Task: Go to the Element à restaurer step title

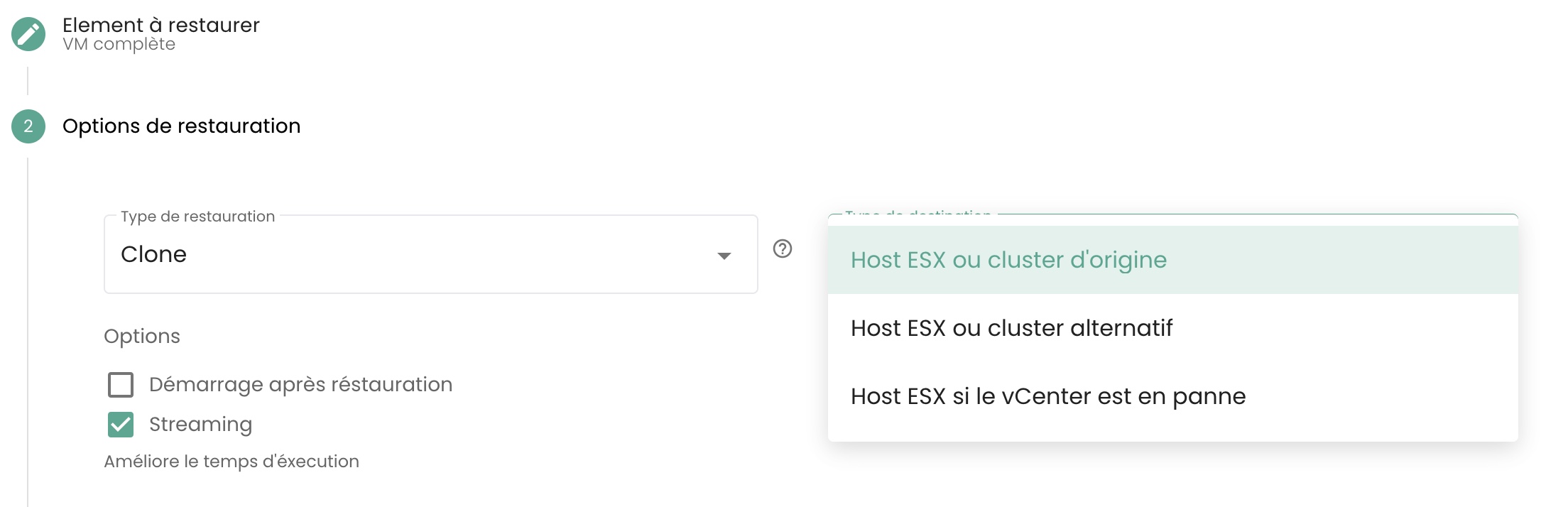Action: pyautogui.click(x=161, y=25)
